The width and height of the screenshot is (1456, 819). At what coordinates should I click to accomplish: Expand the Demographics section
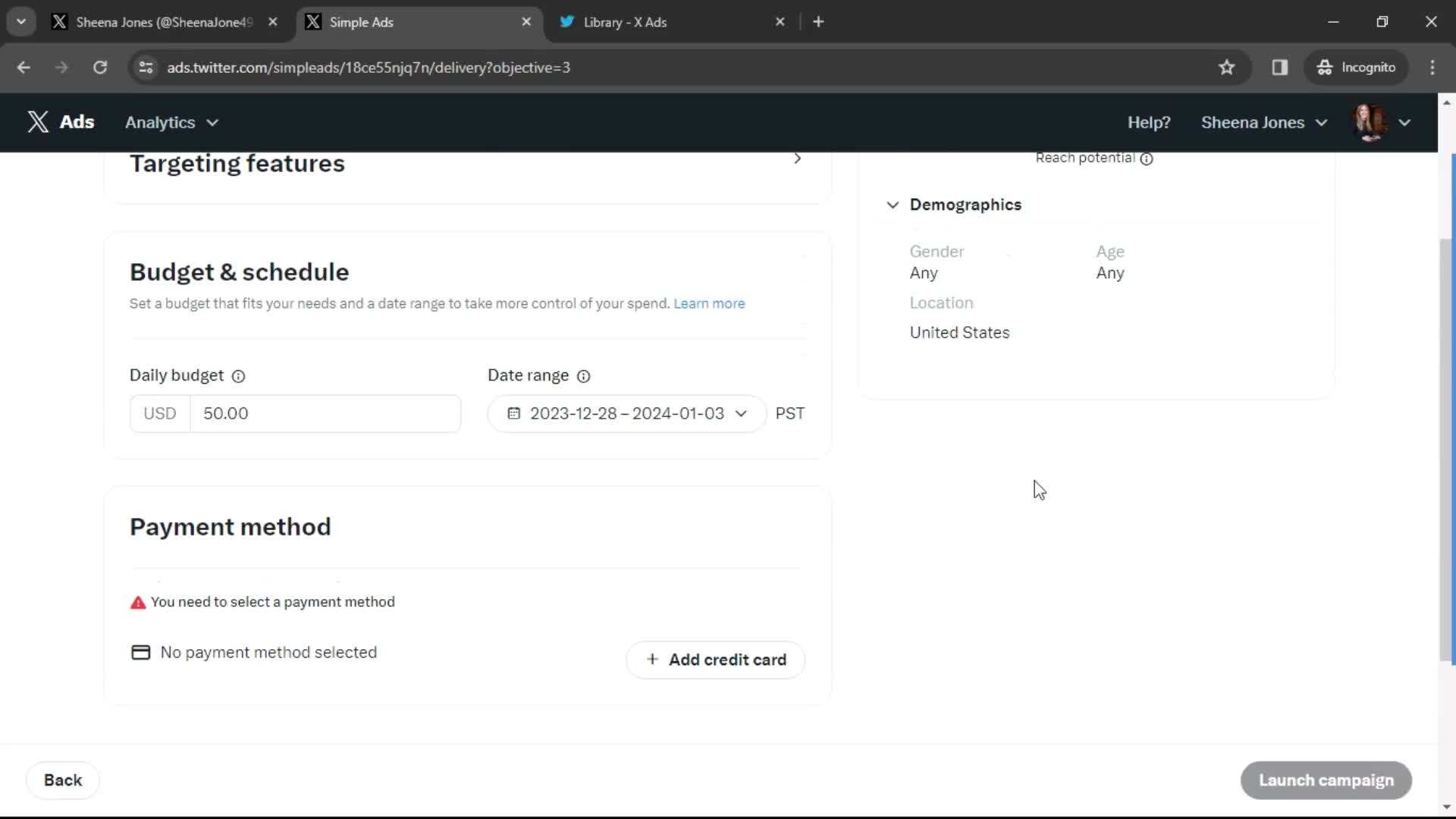[x=894, y=204]
